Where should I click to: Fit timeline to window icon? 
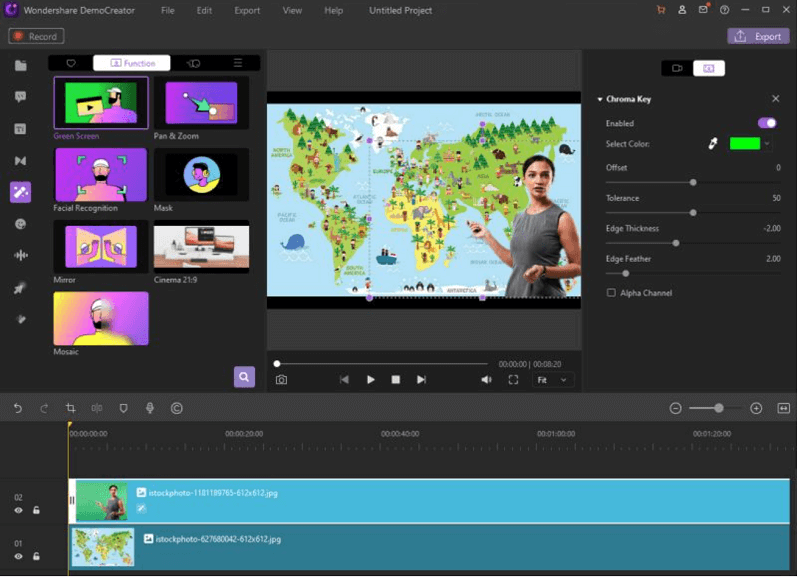(784, 408)
